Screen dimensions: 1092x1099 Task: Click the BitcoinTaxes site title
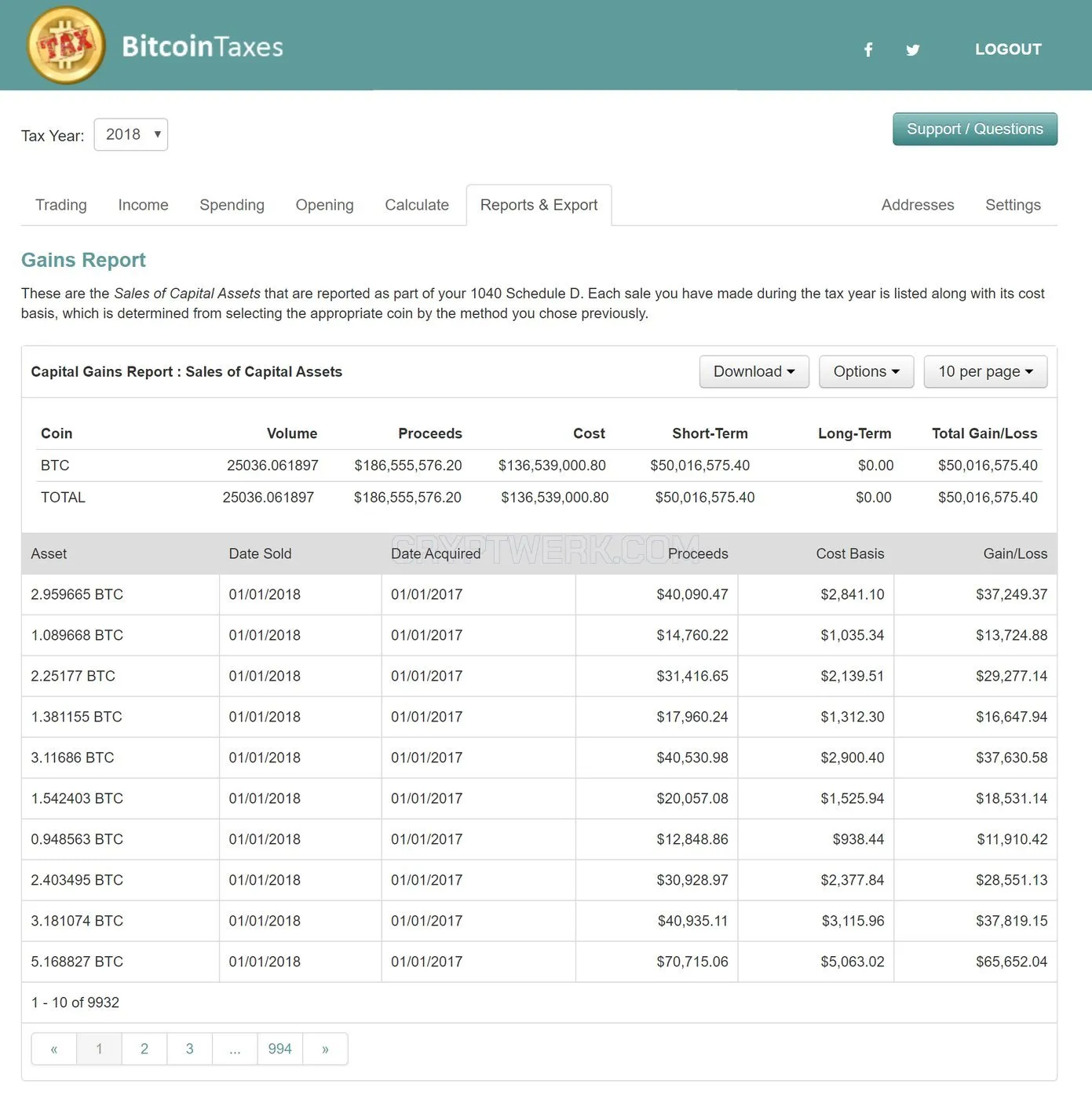[x=203, y=47]
